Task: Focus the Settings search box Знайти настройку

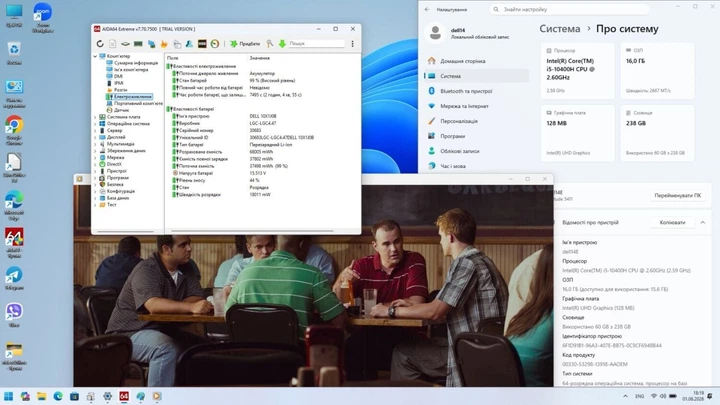Action: (x=569, y=9)
